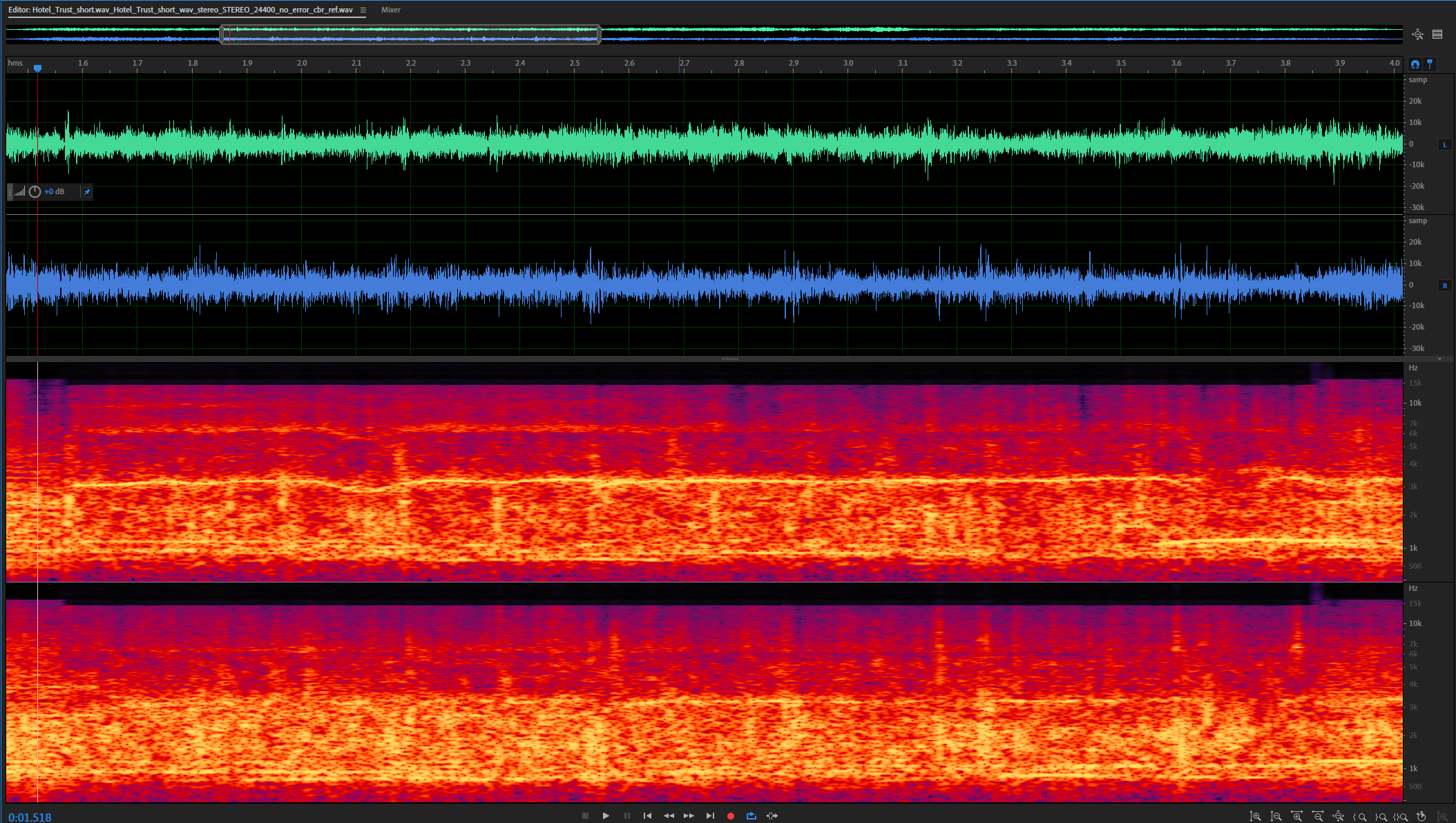Screen dimensions: 1456x823
Task: Click the 0:01.518 timecode display
Action: (x=30, y=817)
